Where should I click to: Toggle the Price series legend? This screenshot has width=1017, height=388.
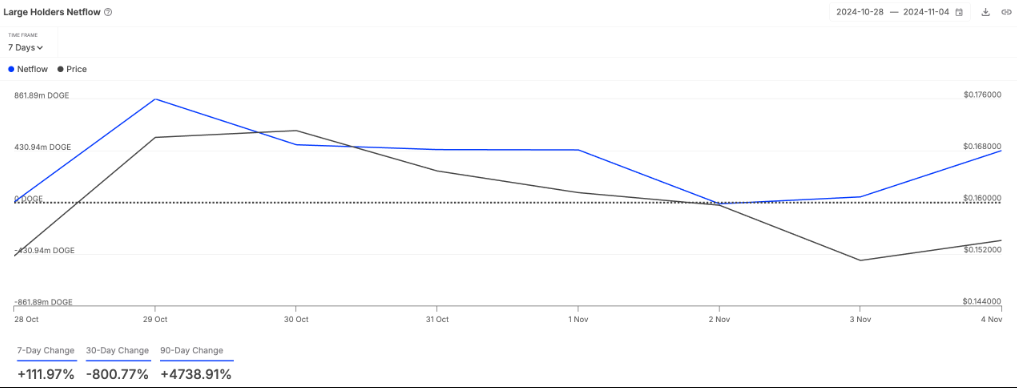[x=72, y=69]
